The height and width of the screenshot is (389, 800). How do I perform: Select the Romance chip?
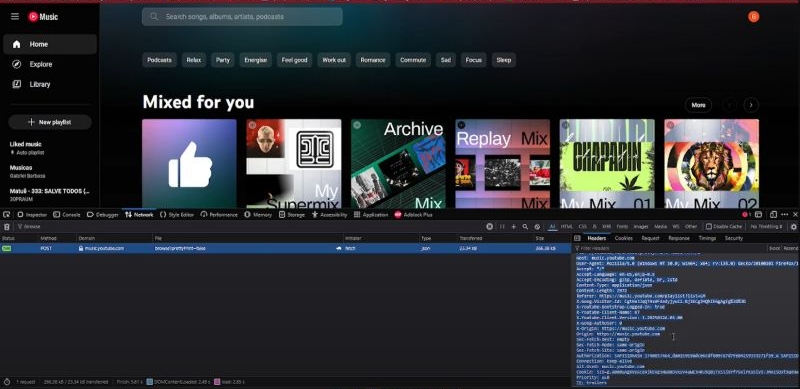(x=373, y=60)
